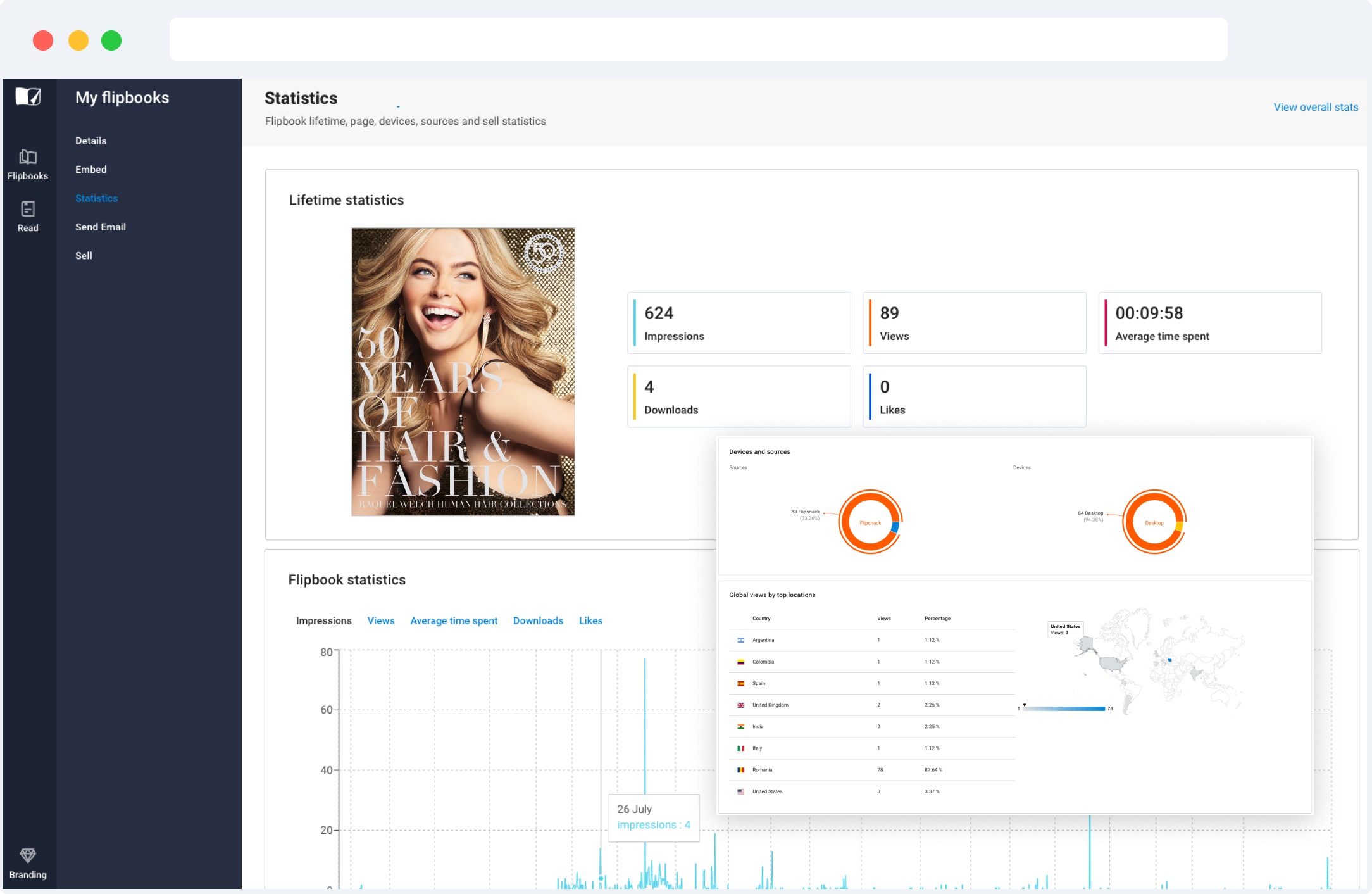Viewport: 1372px width, 894px height.
Task: Switch to the Views chart tab
Action: tap(380, 620)
